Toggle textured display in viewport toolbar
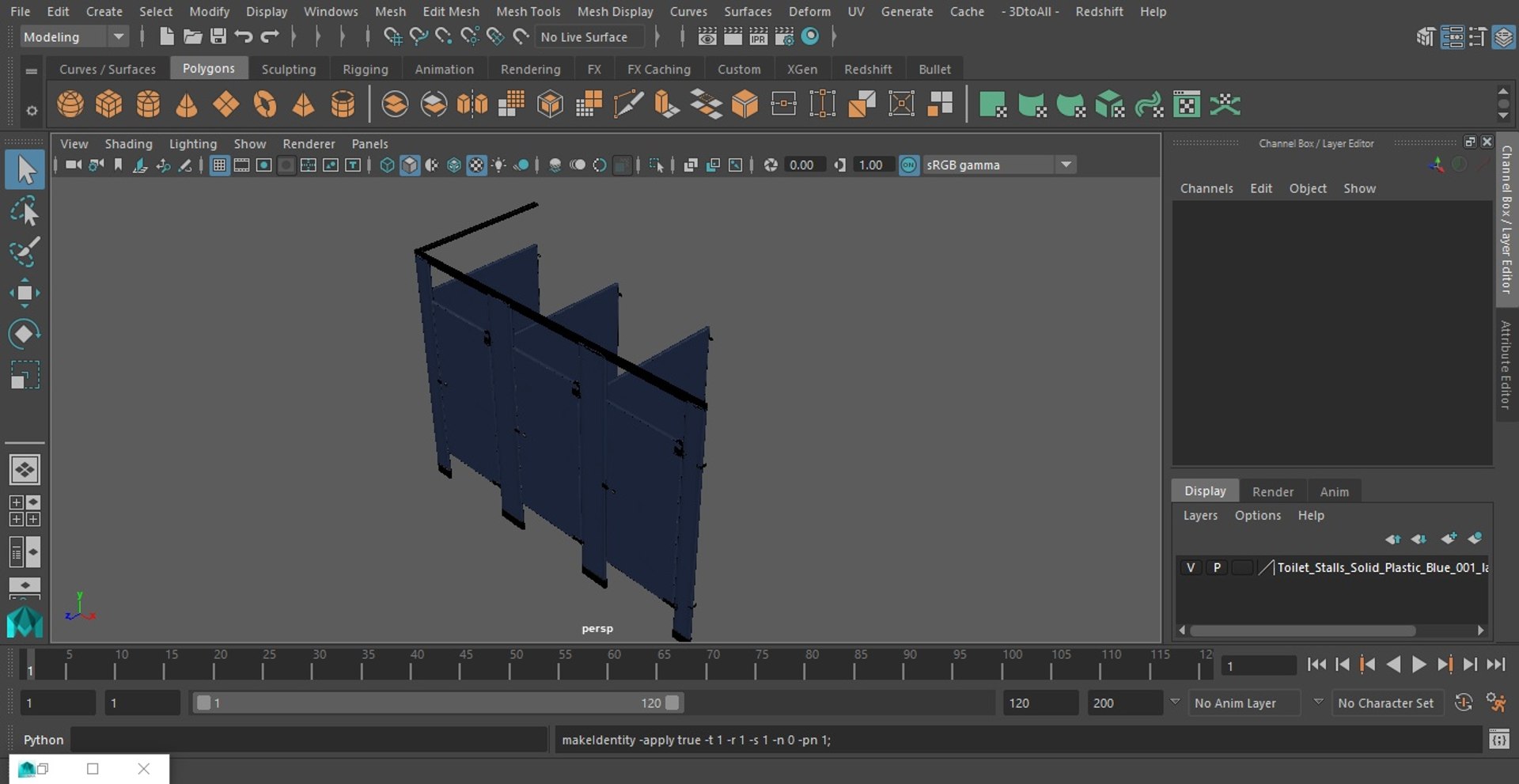1519x784 pixels. pyautogui.click(x=476, y=165)
